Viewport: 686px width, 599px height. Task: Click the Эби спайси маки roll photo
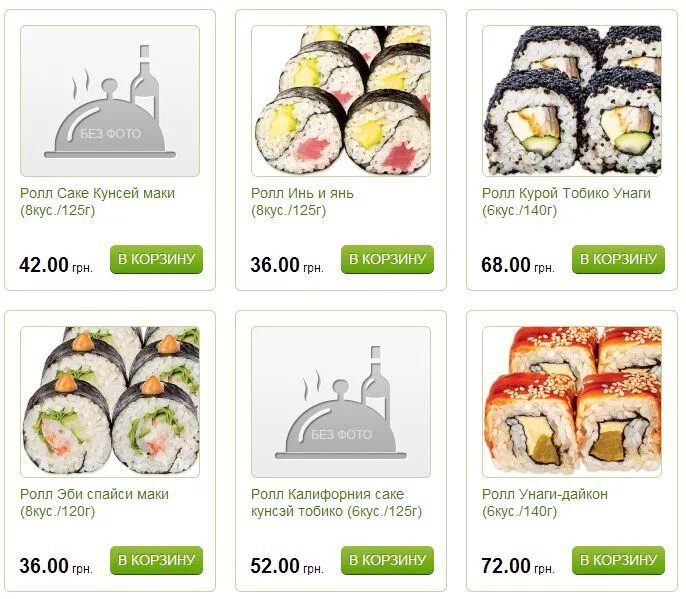click(110, 402)
